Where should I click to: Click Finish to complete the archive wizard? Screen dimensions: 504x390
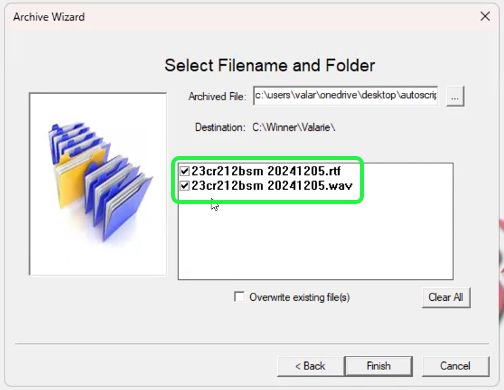(x=379, y=366)
